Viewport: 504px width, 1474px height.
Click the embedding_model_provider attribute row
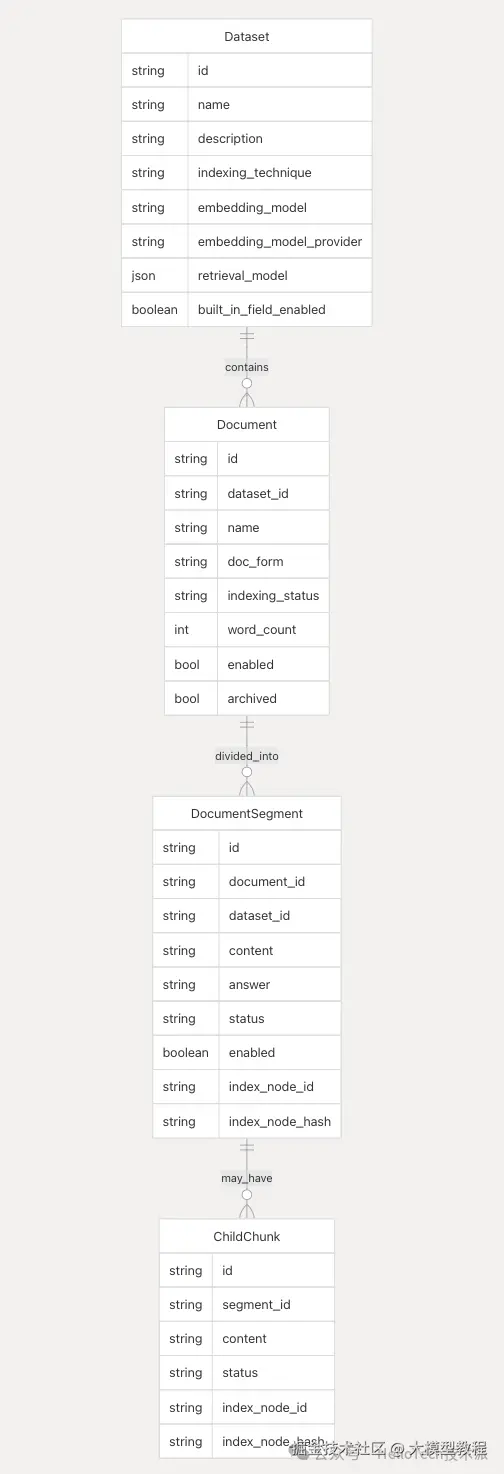(247, 241)
